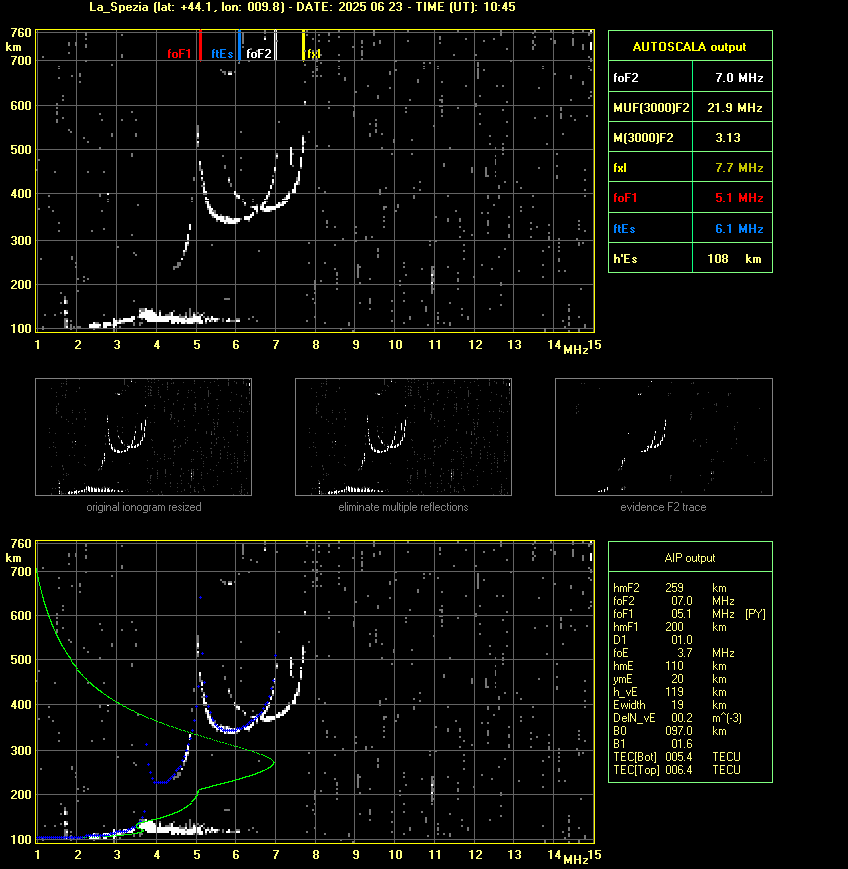The width and height of the screenshot is (848, 869).
Task: Select the h_vE 119 km row
Action: click(670, 692)
